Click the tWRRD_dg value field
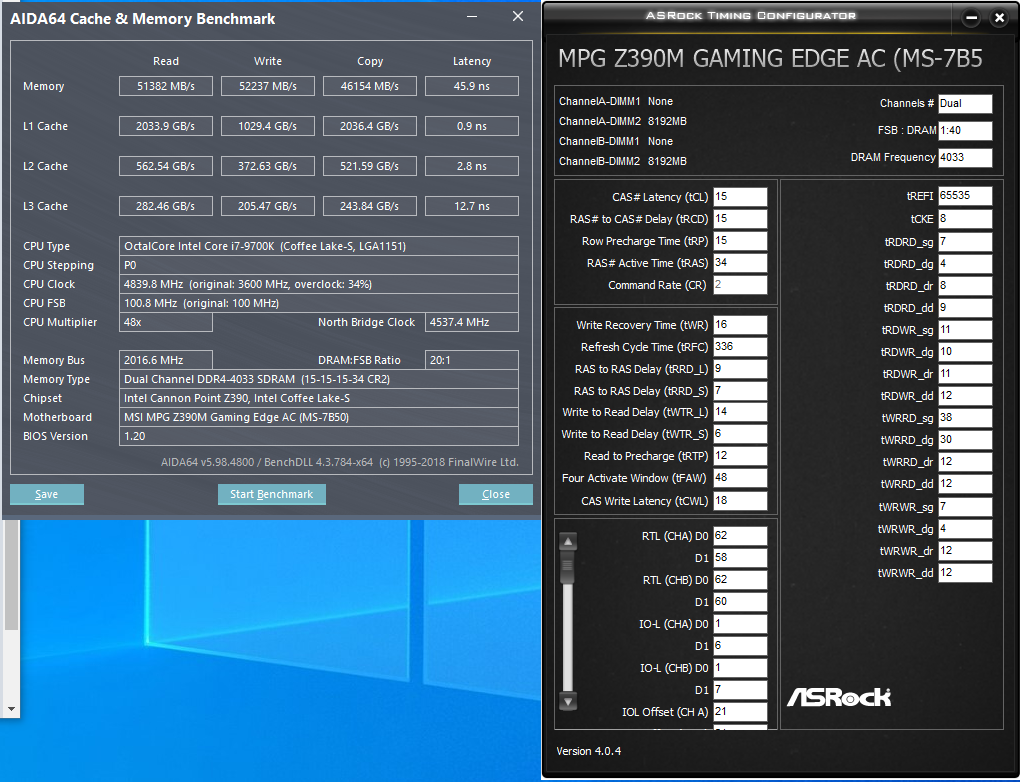1020x782 pixels. (965, 440)
